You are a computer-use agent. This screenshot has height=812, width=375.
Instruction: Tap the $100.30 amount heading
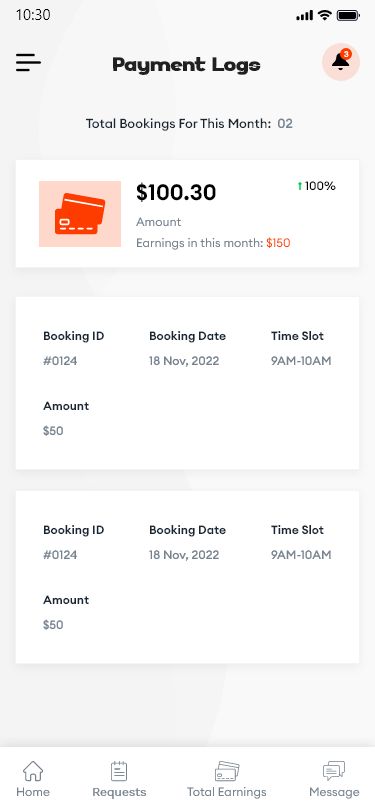click(176, 193)
